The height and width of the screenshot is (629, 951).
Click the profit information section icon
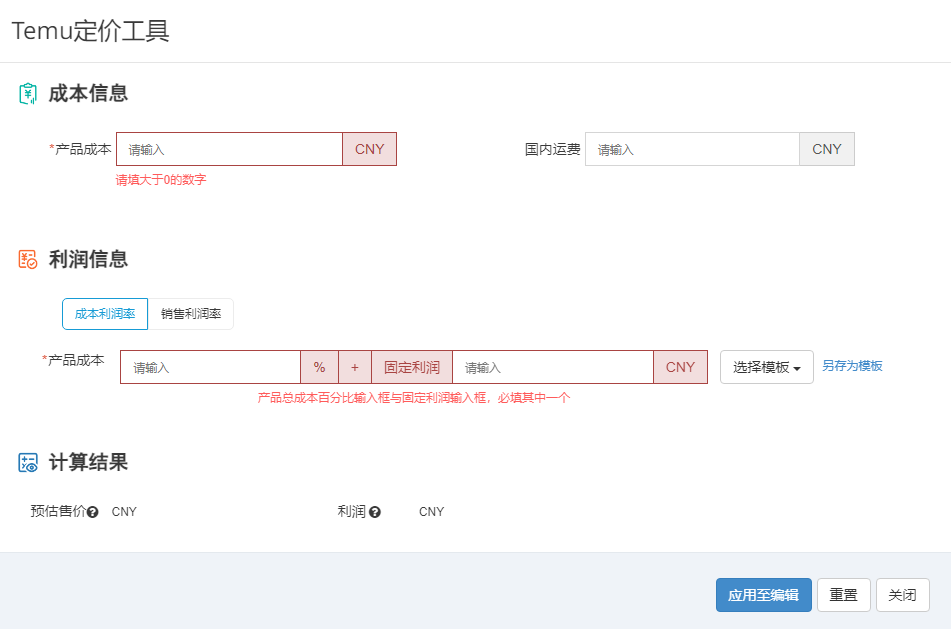[x=28, y=259]
